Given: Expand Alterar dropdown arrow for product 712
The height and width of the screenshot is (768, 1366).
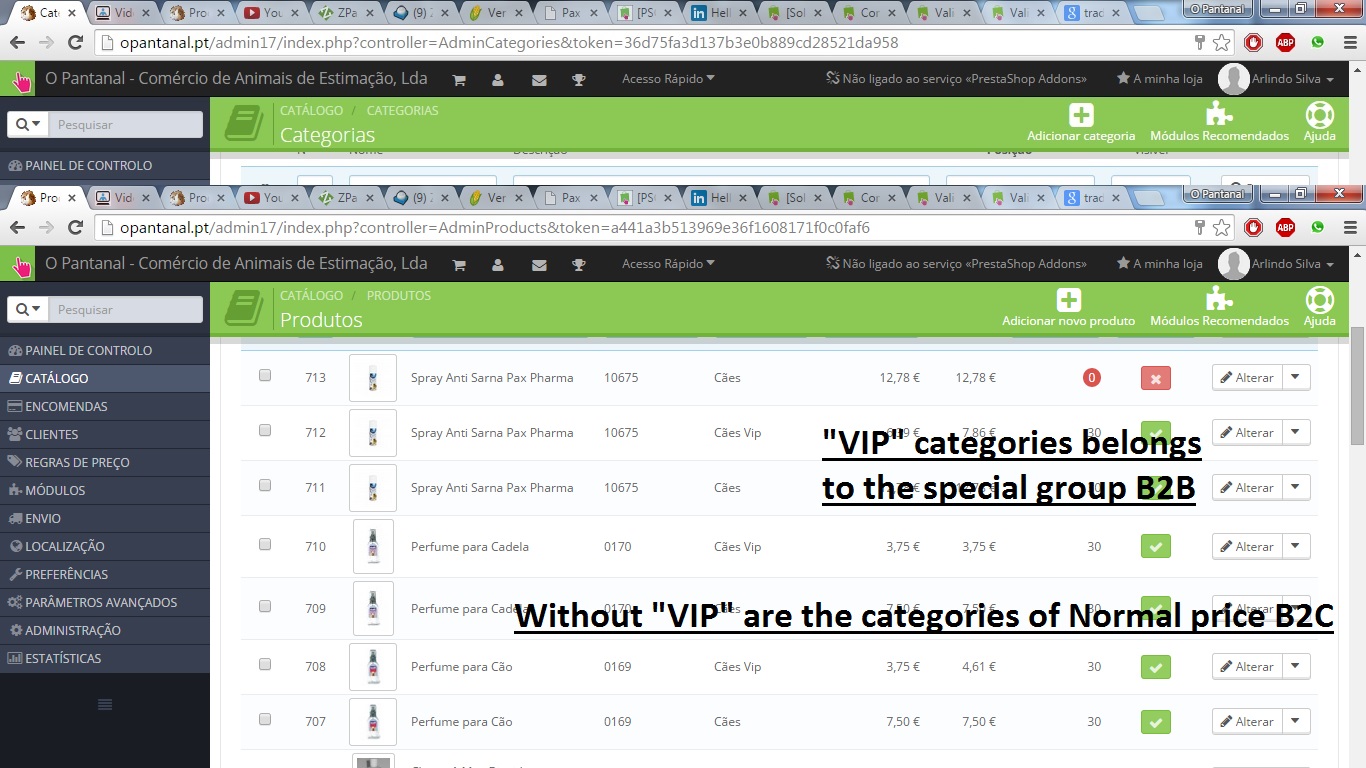Looking at the screenshot, I should 1296,432.
